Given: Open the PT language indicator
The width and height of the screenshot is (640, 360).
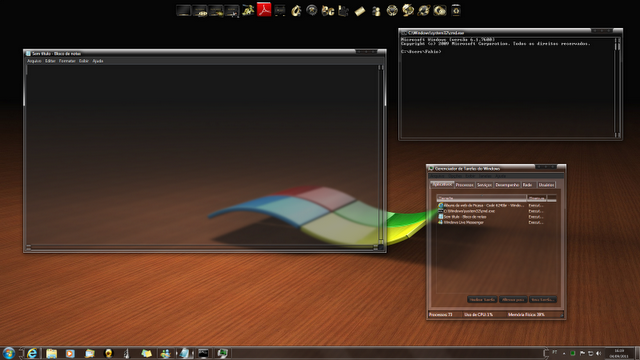Looking at the screenshot, I should pyautogui.click(x=555, y=352).
